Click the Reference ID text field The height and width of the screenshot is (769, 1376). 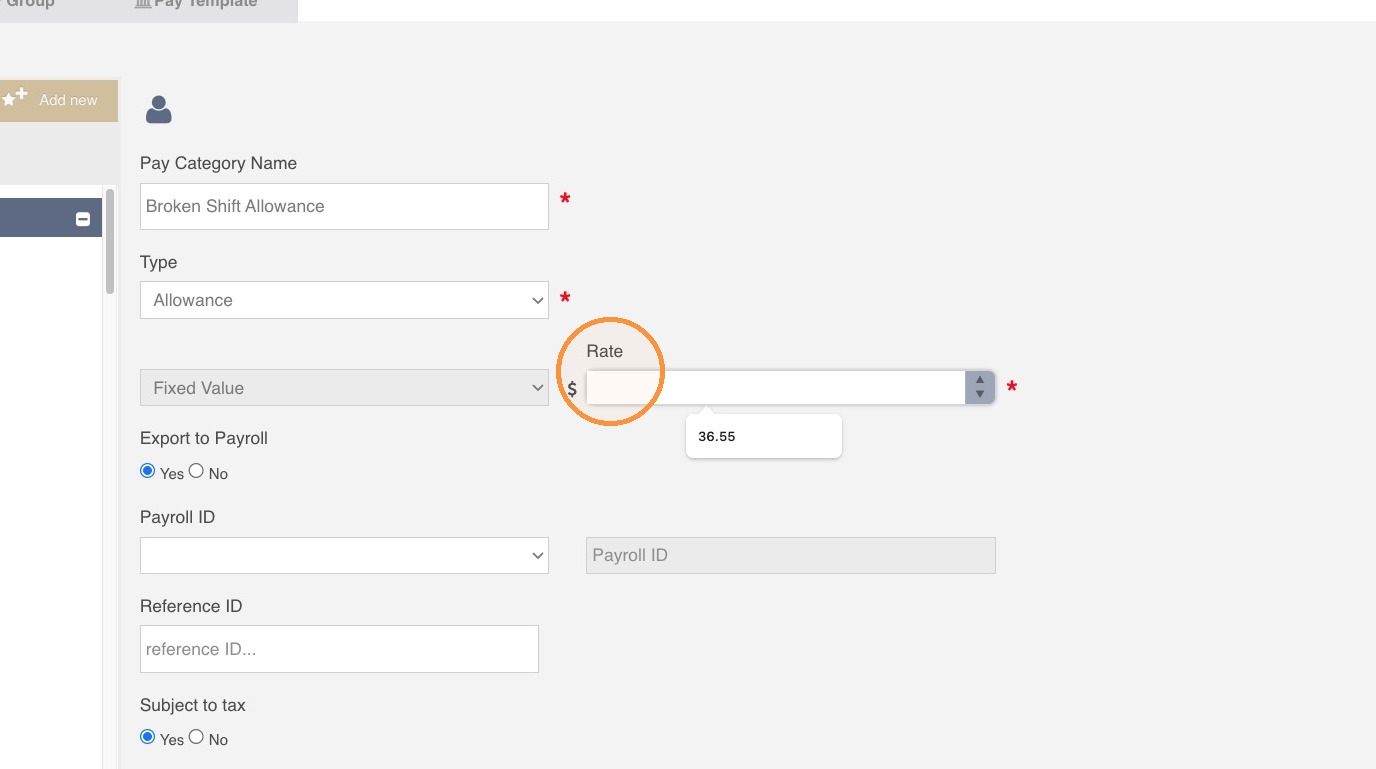[339, 649]
